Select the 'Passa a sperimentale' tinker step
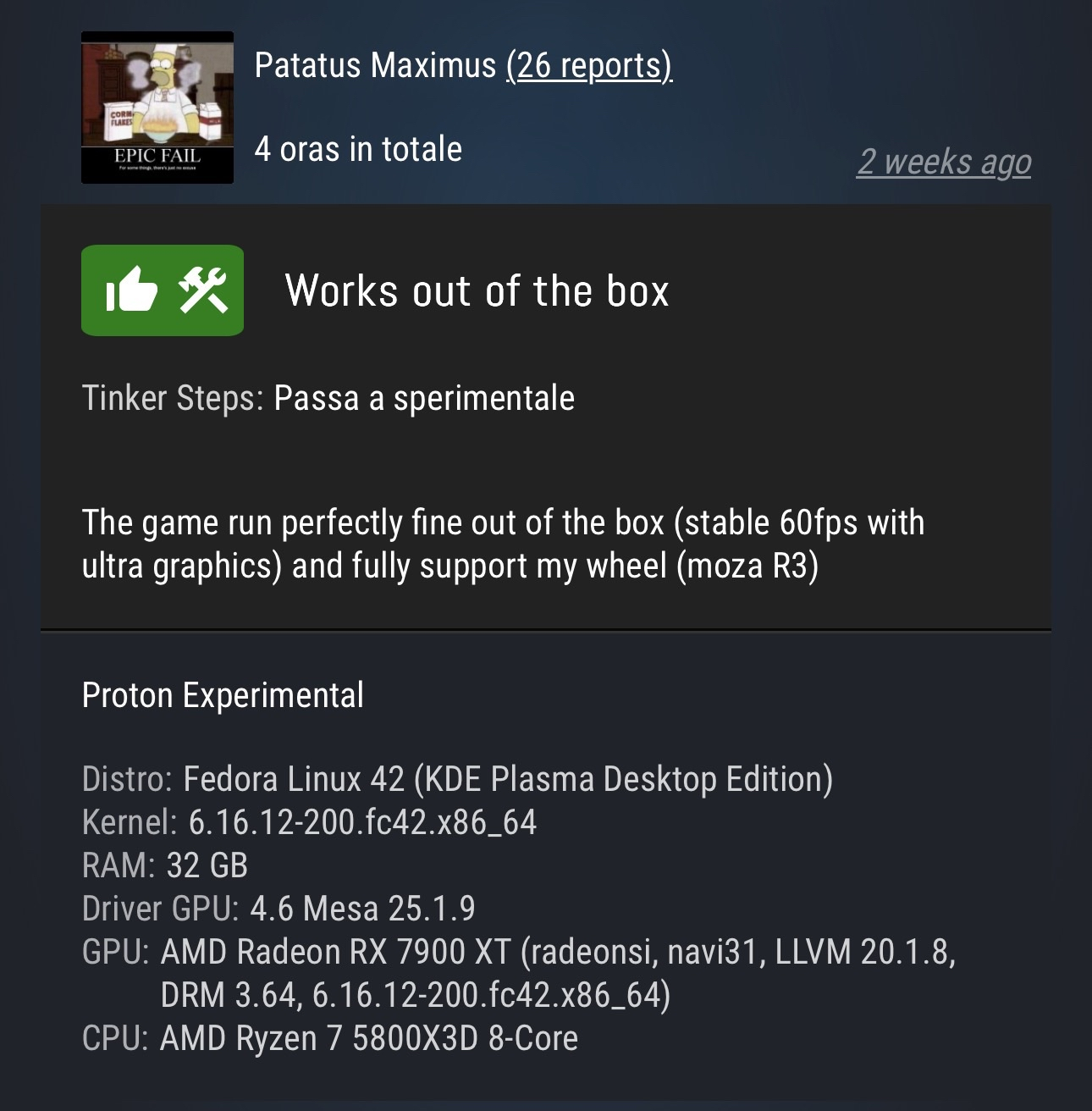1092x1111 pixels. 424,398
